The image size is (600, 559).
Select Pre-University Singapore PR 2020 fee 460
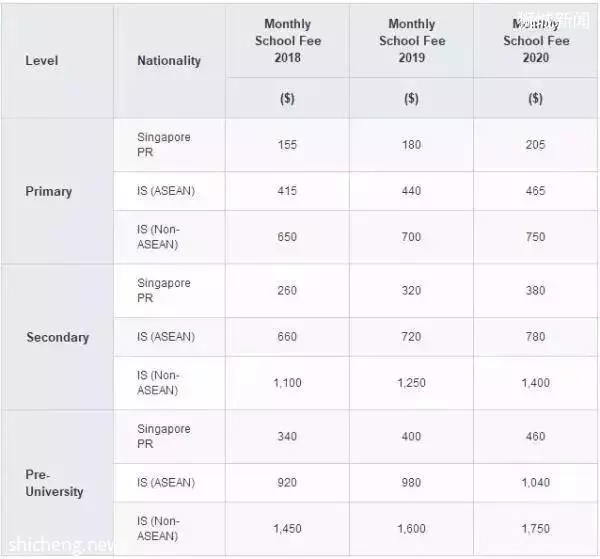point(535,436)
